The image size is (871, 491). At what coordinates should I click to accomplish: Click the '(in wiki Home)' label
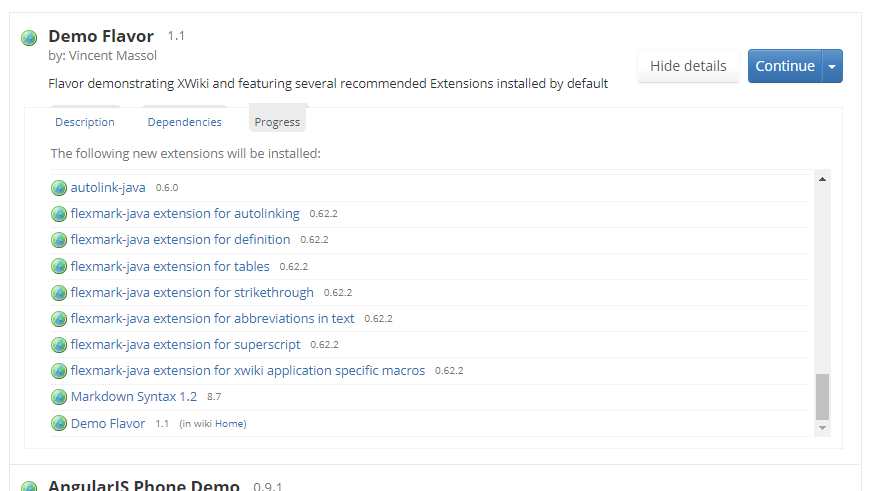[213, 424]
